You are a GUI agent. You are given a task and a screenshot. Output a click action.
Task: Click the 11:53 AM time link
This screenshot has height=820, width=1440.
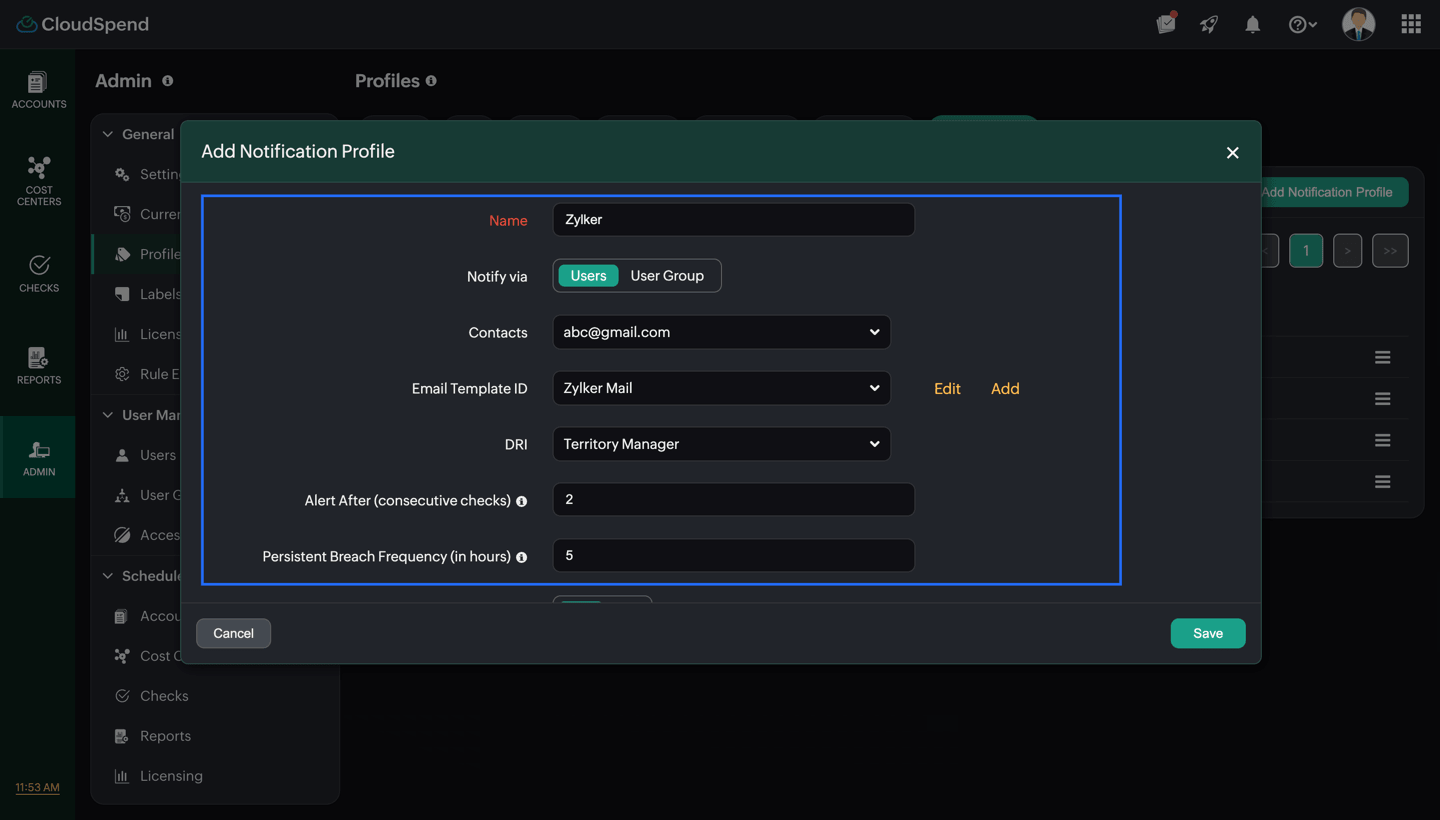click(x=37, y=788)
